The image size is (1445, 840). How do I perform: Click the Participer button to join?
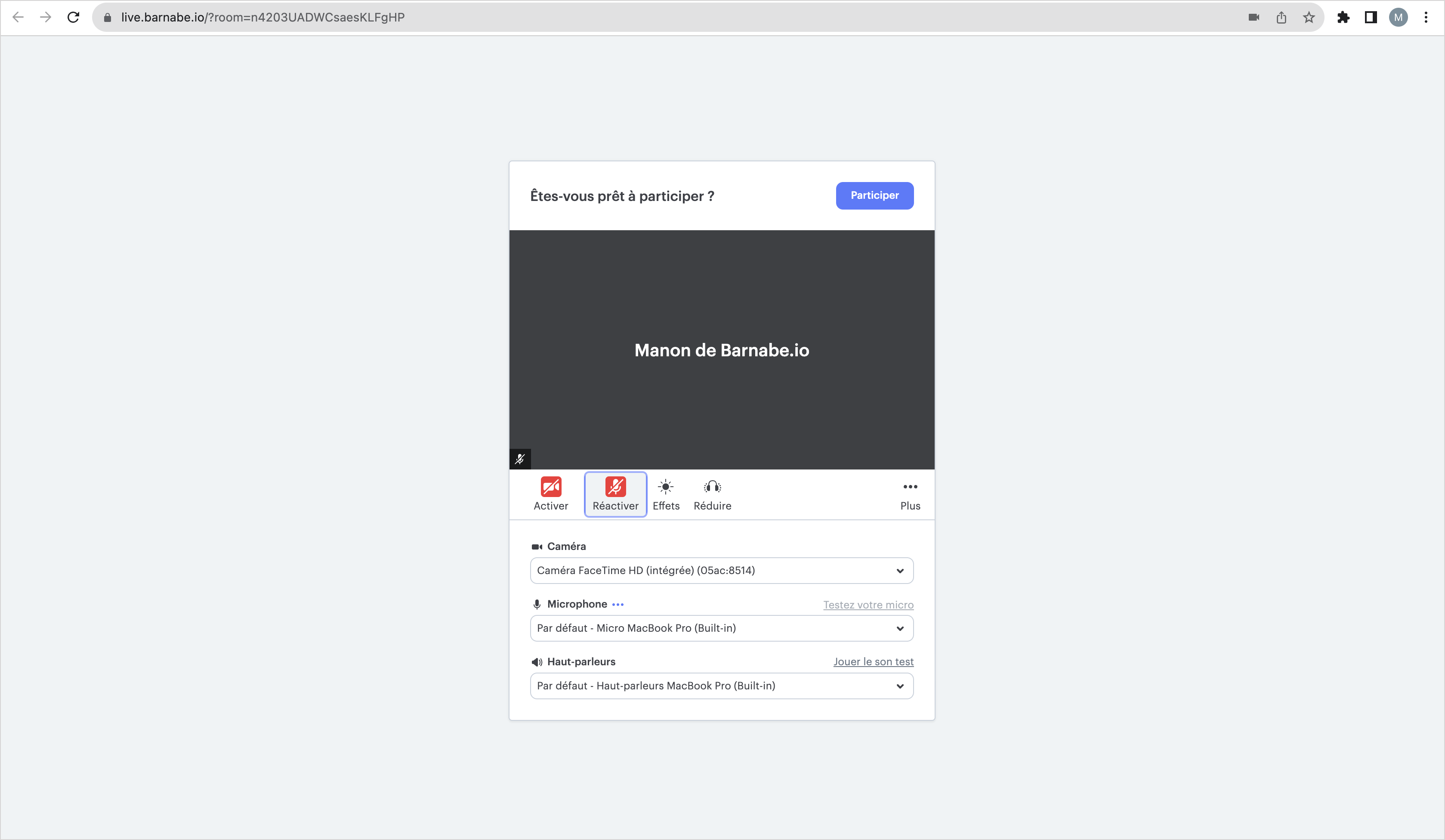874,195
